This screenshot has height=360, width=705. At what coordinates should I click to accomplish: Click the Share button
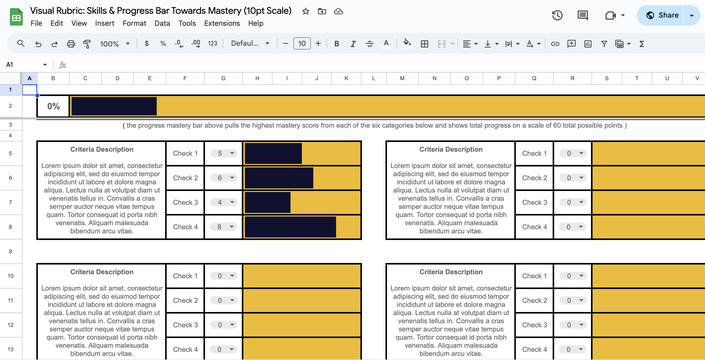(x=660, y=15)
